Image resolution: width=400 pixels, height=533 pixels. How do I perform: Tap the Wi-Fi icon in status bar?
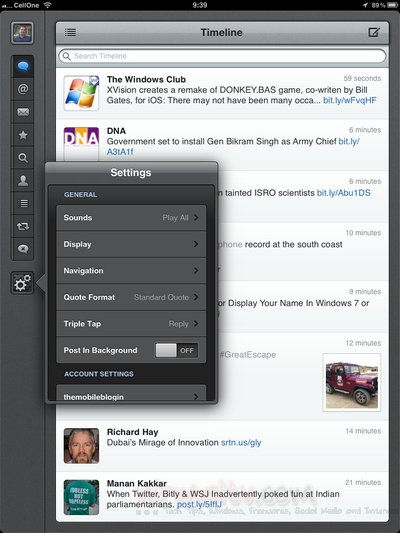pos(48,5)
